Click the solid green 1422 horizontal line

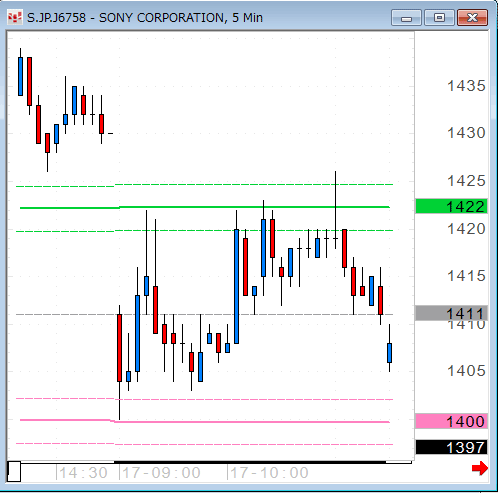(x=205, y=207)
